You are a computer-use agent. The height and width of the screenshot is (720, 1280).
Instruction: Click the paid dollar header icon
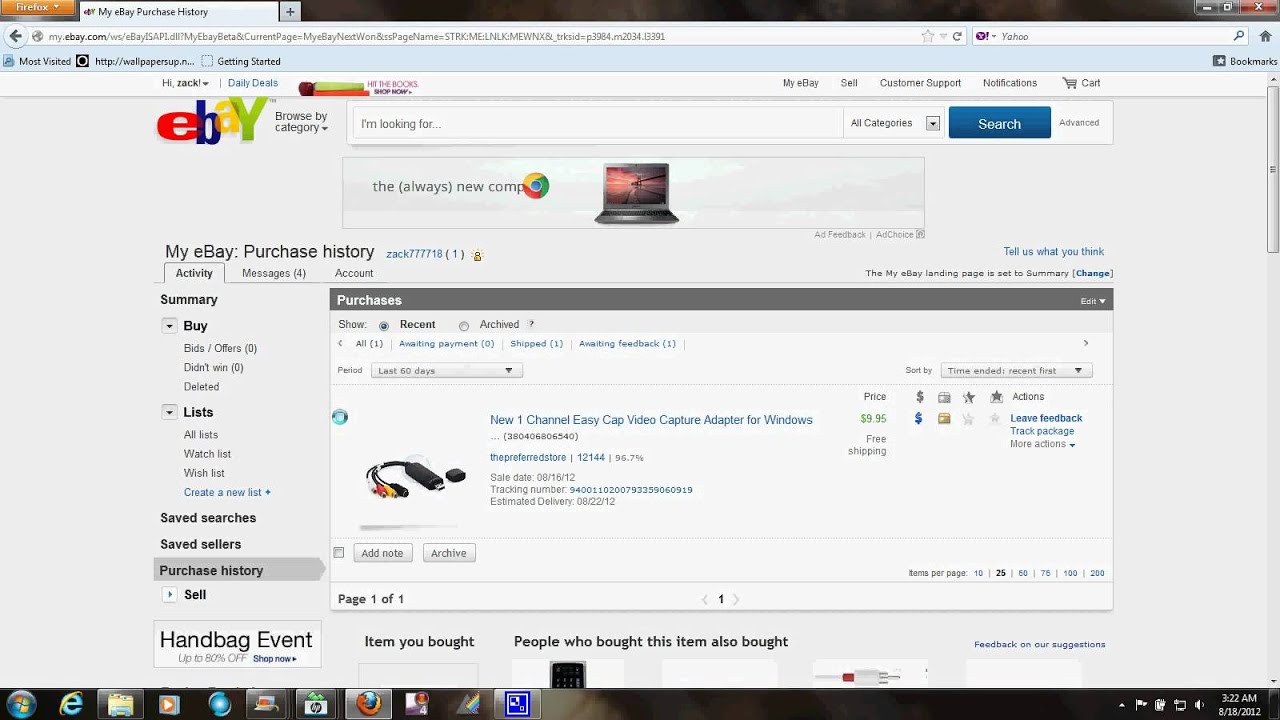[919, 397]
